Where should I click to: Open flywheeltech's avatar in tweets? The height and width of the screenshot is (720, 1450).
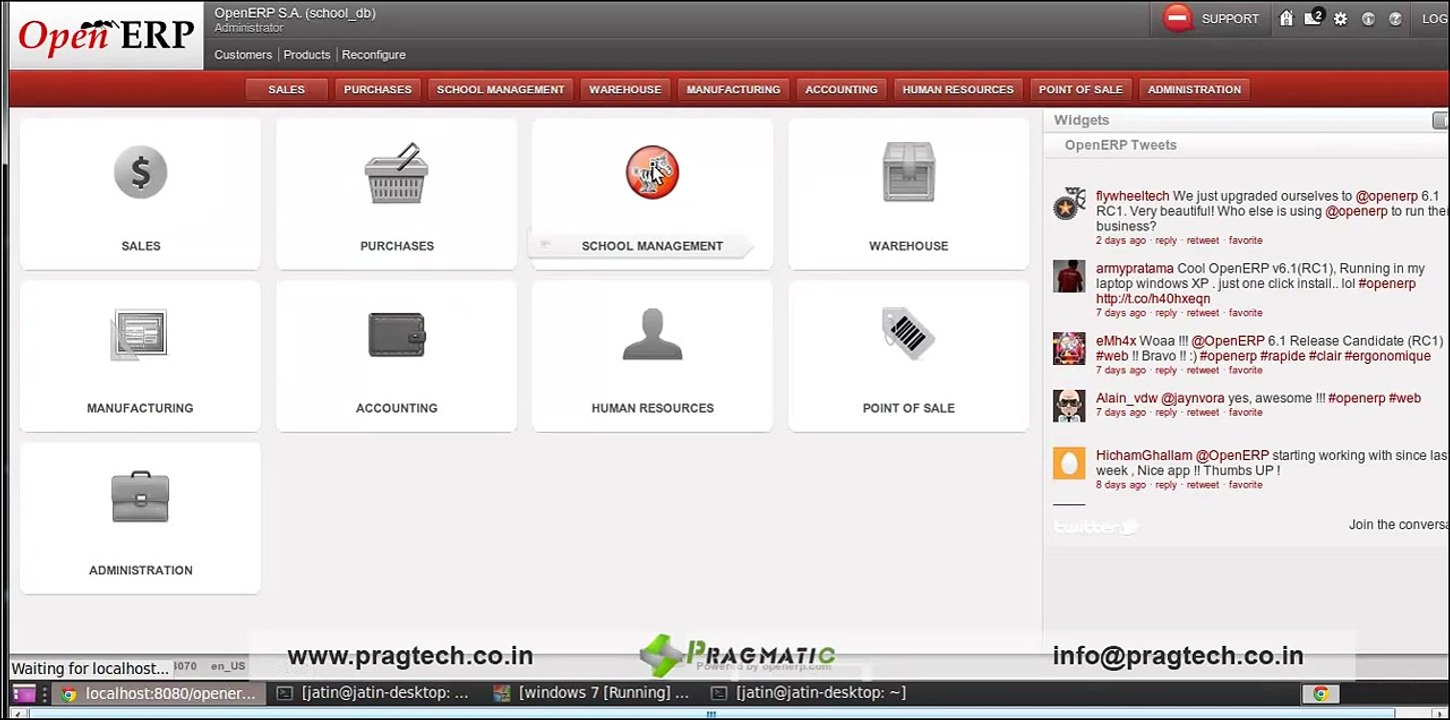coord(1069,205)
